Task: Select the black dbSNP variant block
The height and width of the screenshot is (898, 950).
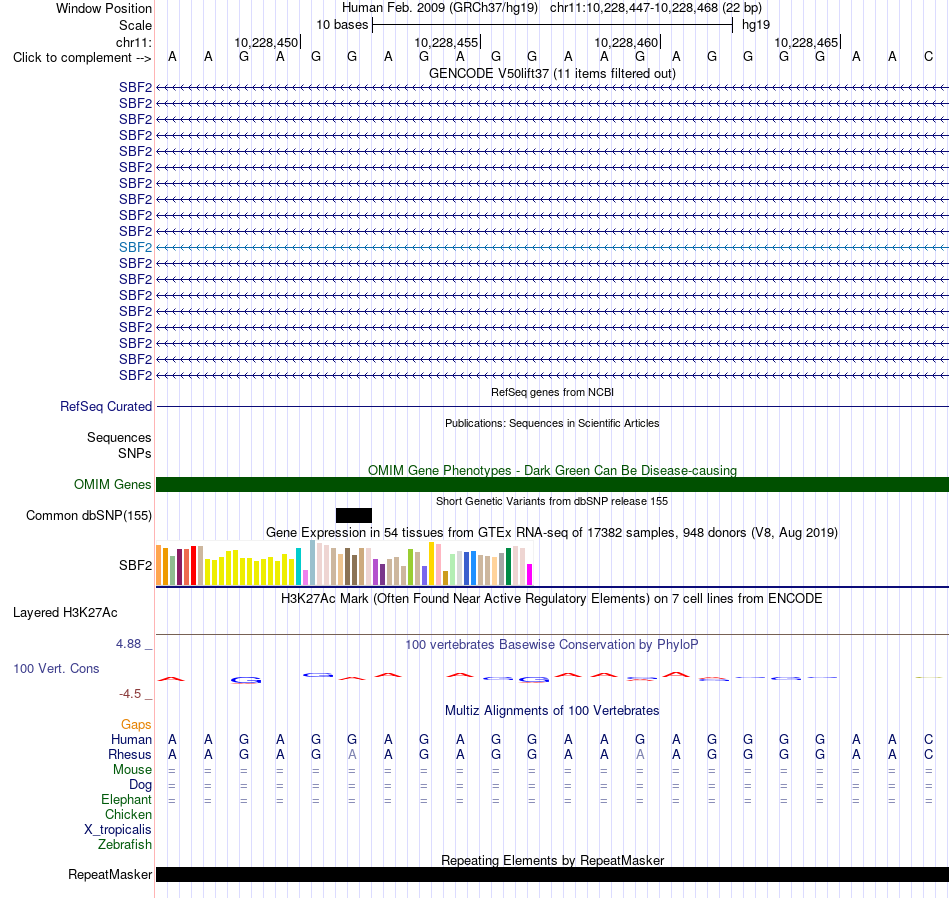Action: [354, 516]
